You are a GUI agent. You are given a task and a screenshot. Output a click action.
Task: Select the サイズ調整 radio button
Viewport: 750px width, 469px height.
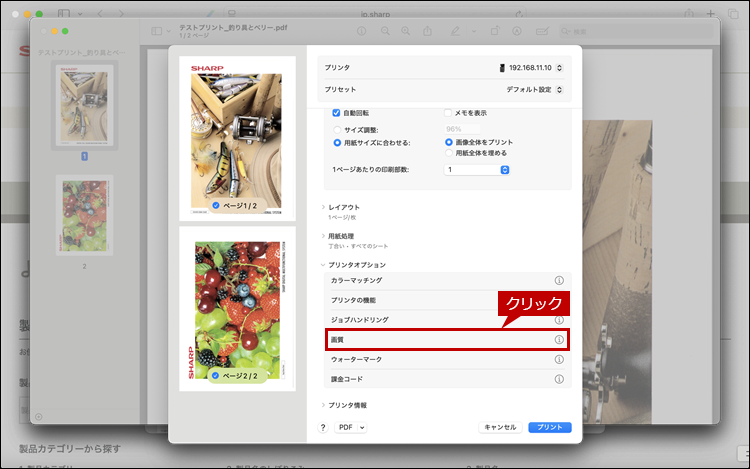[x=336, y=129]
